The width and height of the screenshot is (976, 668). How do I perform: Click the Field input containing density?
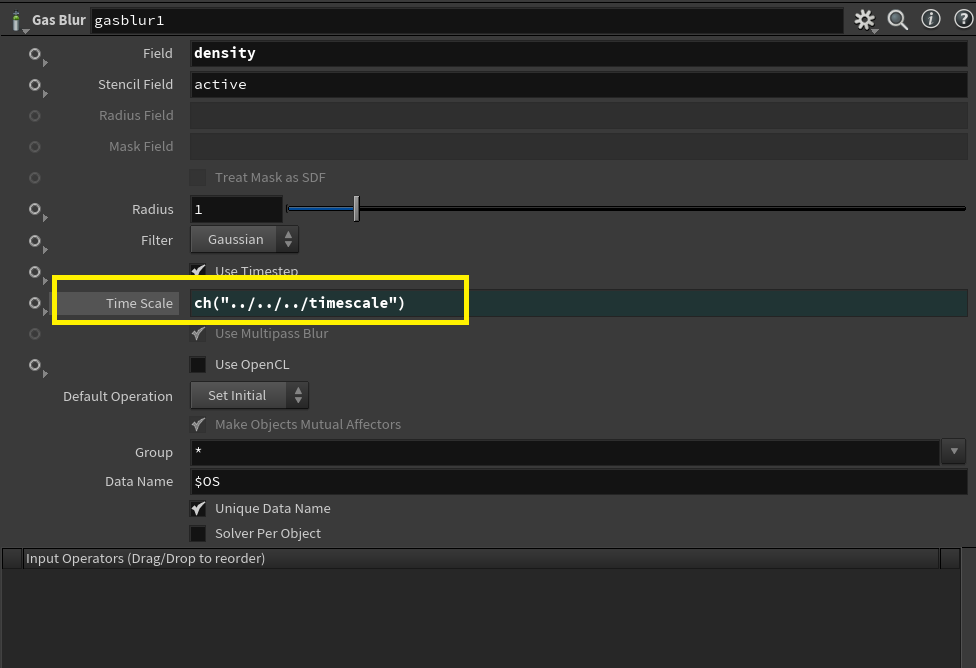point(578,54)
